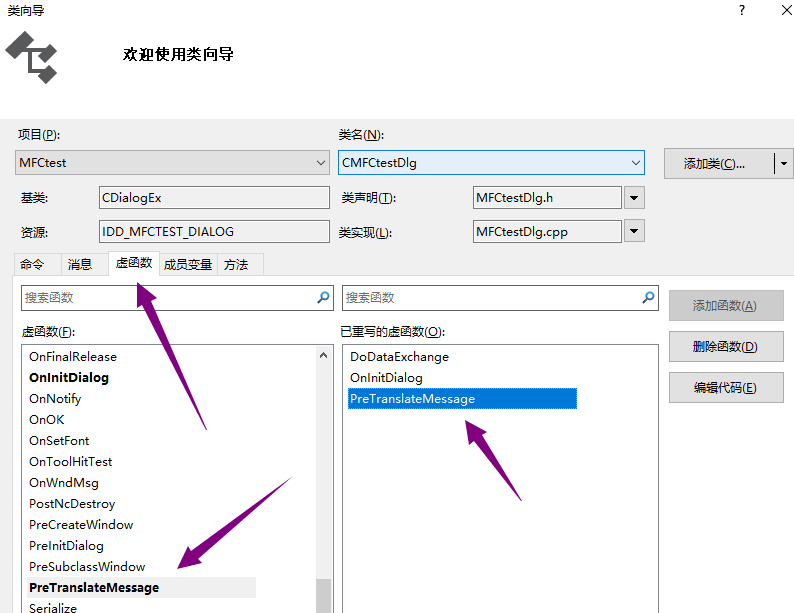Screen dimensions: 794x613
Task: Click the MFCtestDlg.cpp implementation field
Action: click(547, 231)
